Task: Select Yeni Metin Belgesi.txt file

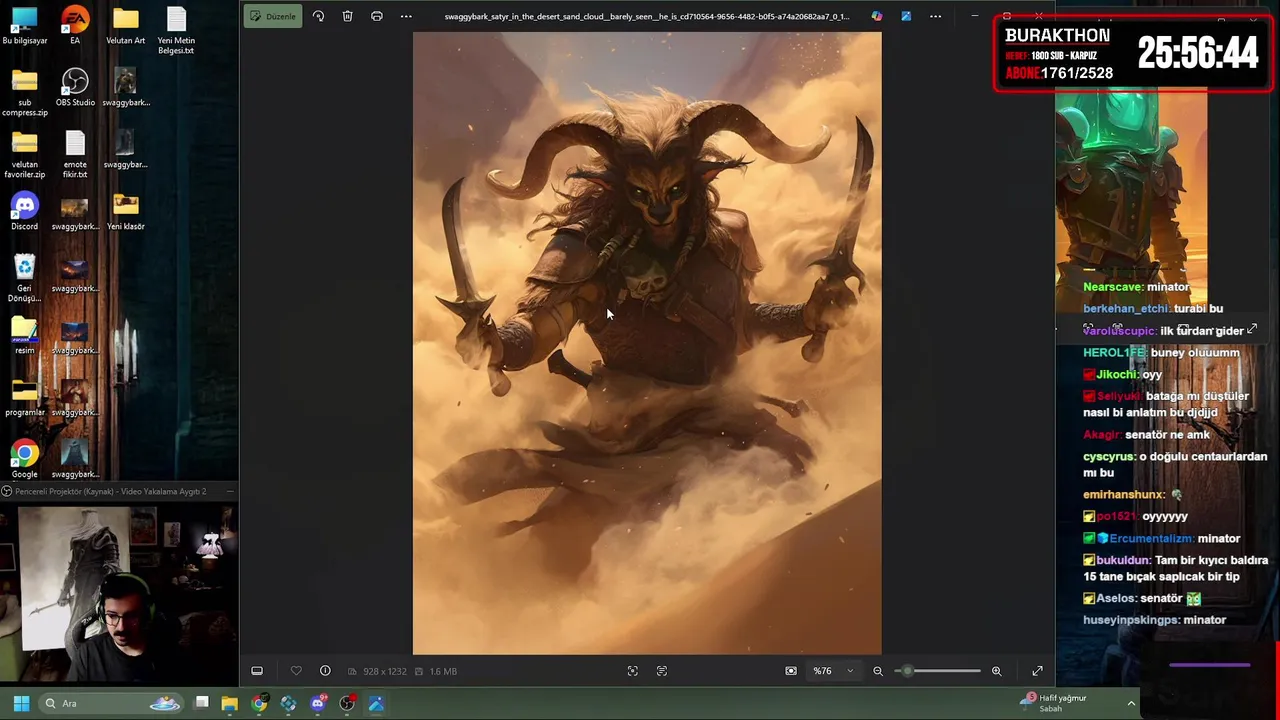Action: click(176, 32)
